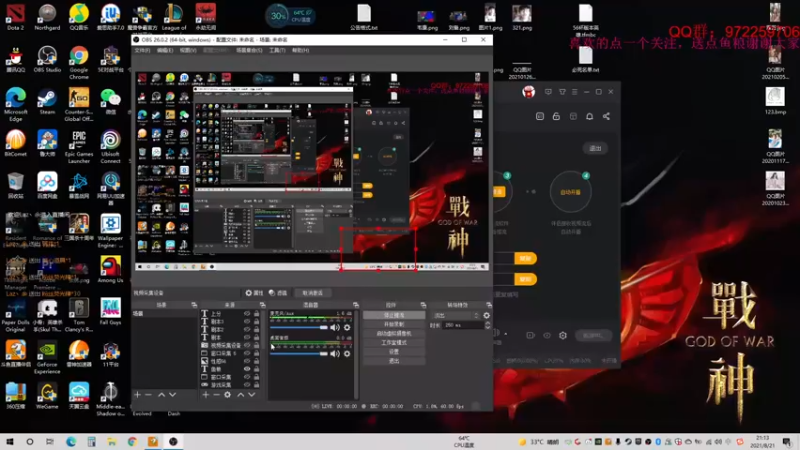
Task: Pop out Scenes dock via header icon
Action: [x=194, y=305]
